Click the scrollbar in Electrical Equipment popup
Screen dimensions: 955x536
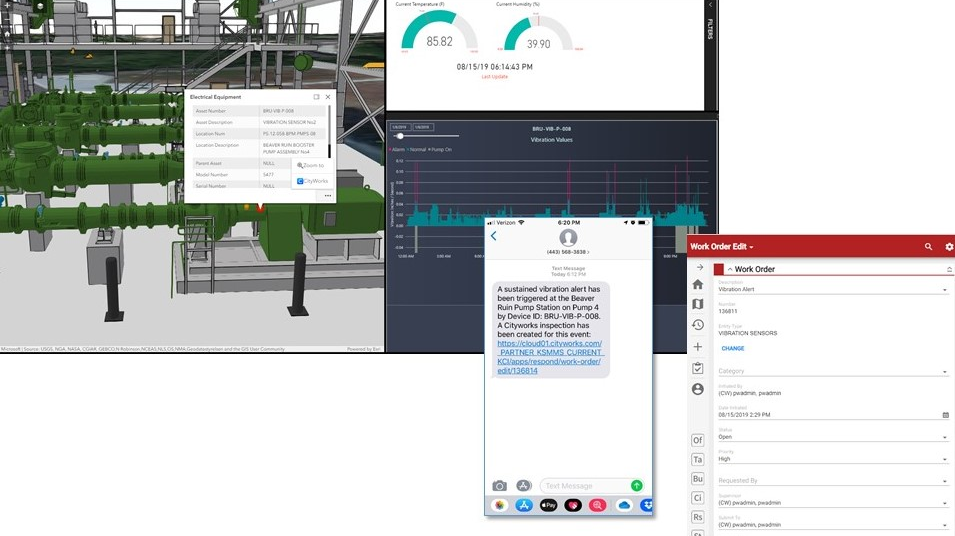[x=329, y=131]
